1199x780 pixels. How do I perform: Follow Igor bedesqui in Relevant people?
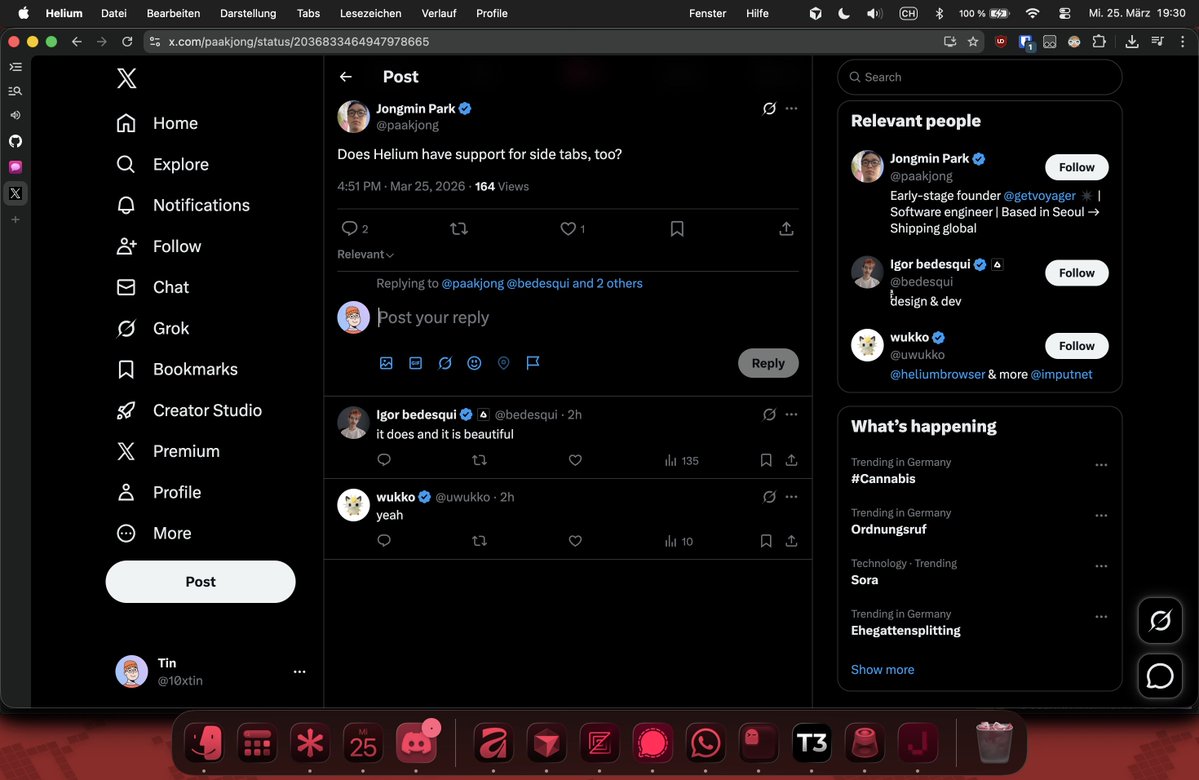(x=1077, y=273)
